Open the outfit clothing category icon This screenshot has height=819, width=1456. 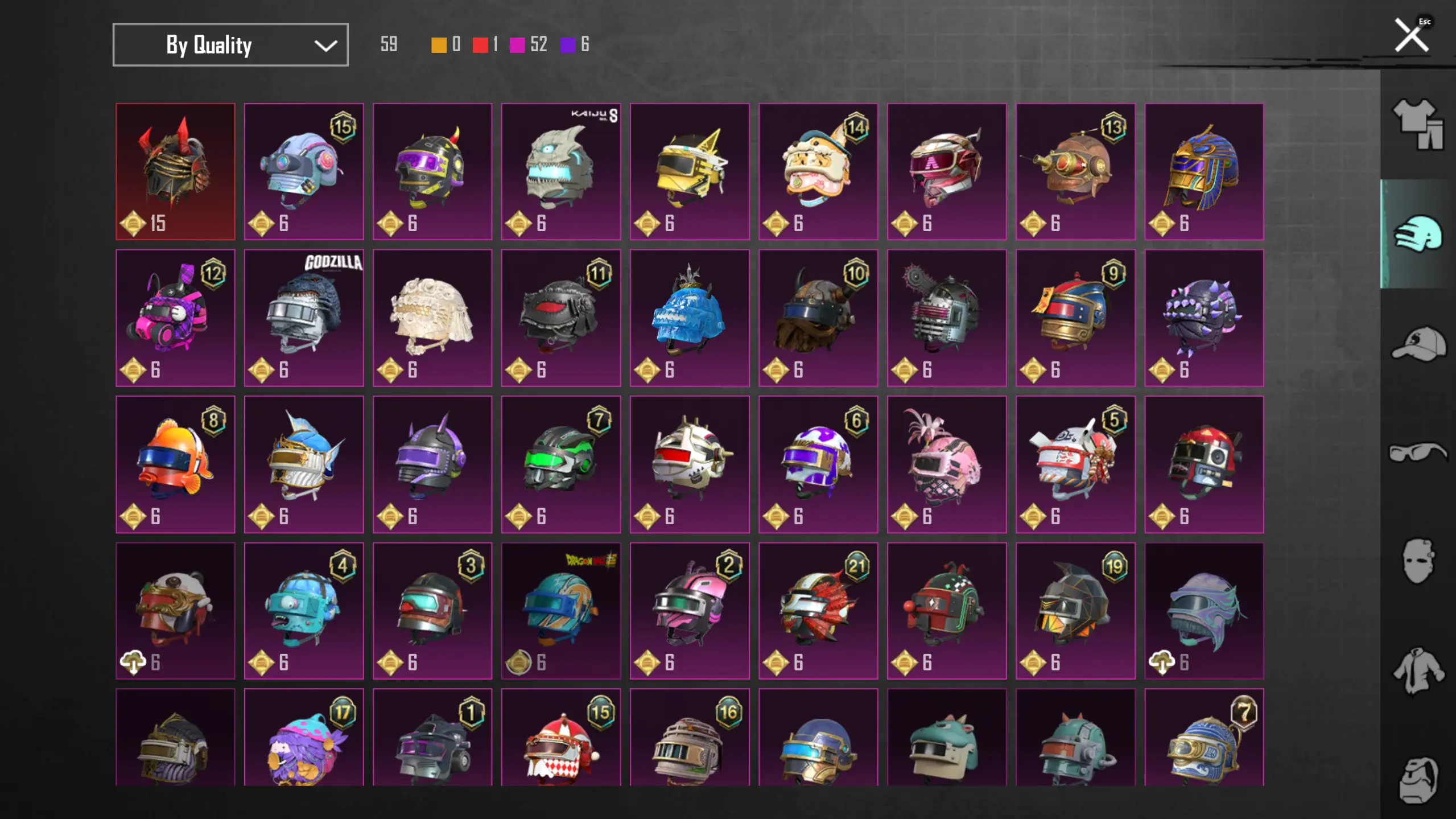(x=1418, y=124)
